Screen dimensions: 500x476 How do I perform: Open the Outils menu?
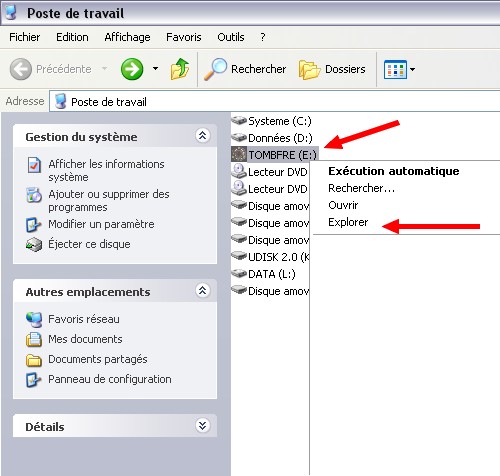[231, 37]
